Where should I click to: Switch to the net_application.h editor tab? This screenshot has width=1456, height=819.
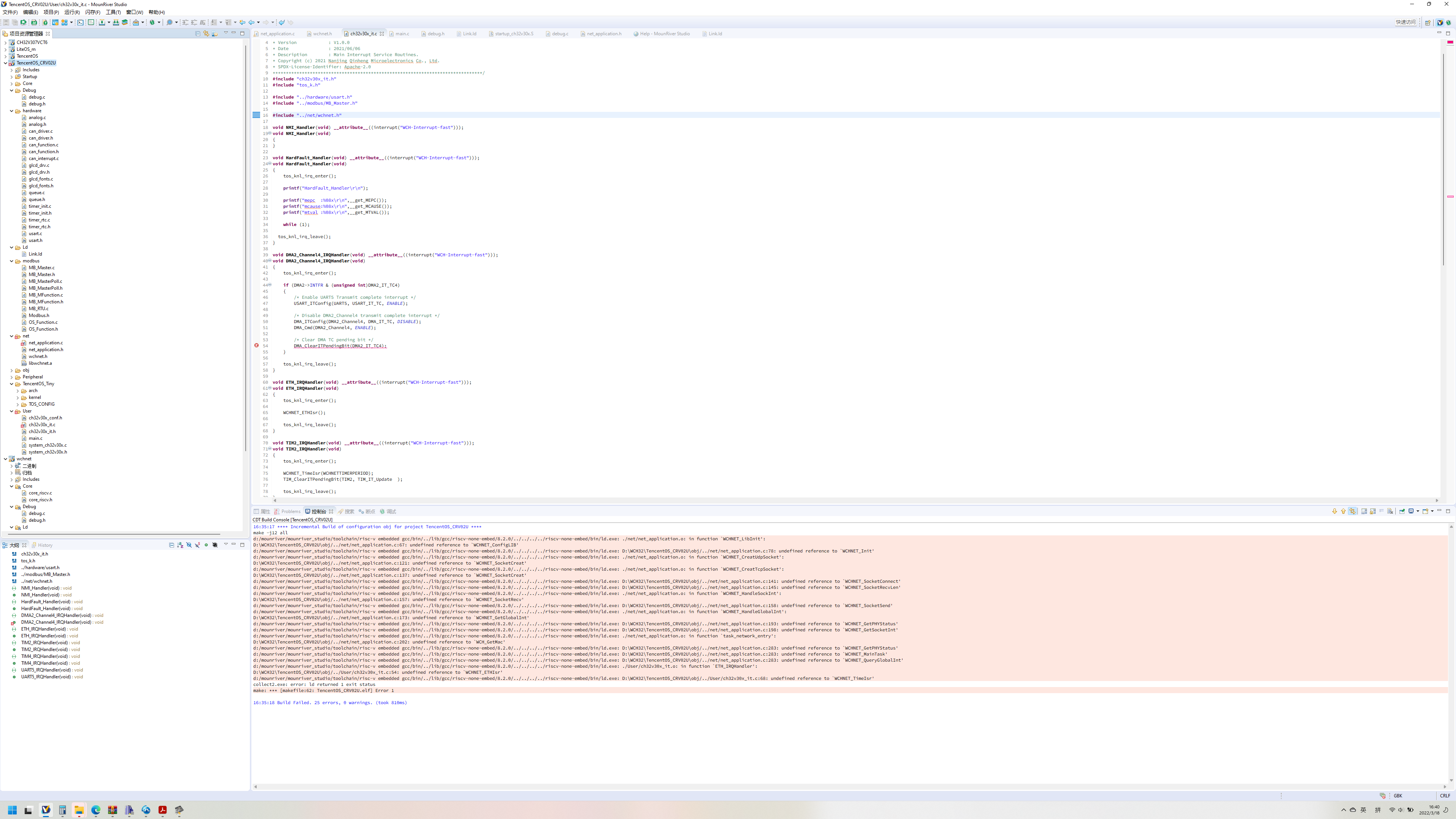coord(601,33)
